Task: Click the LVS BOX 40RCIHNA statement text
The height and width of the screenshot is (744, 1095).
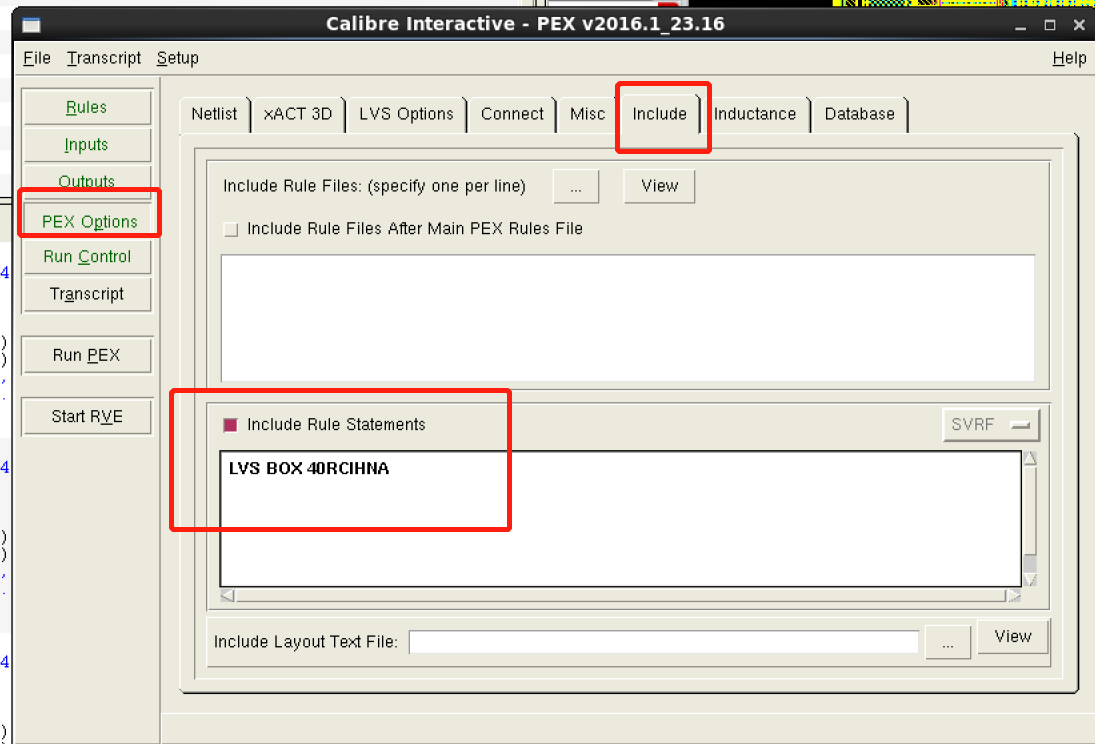Action: pos(309,469)
